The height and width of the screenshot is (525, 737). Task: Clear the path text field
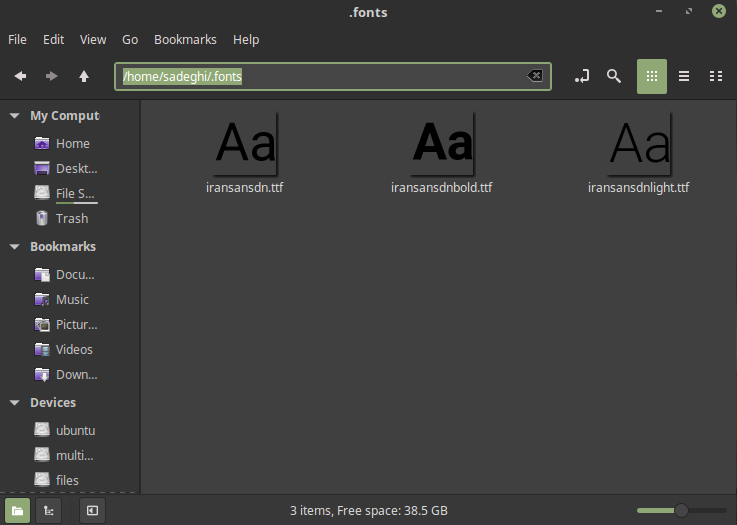(535, 76)
